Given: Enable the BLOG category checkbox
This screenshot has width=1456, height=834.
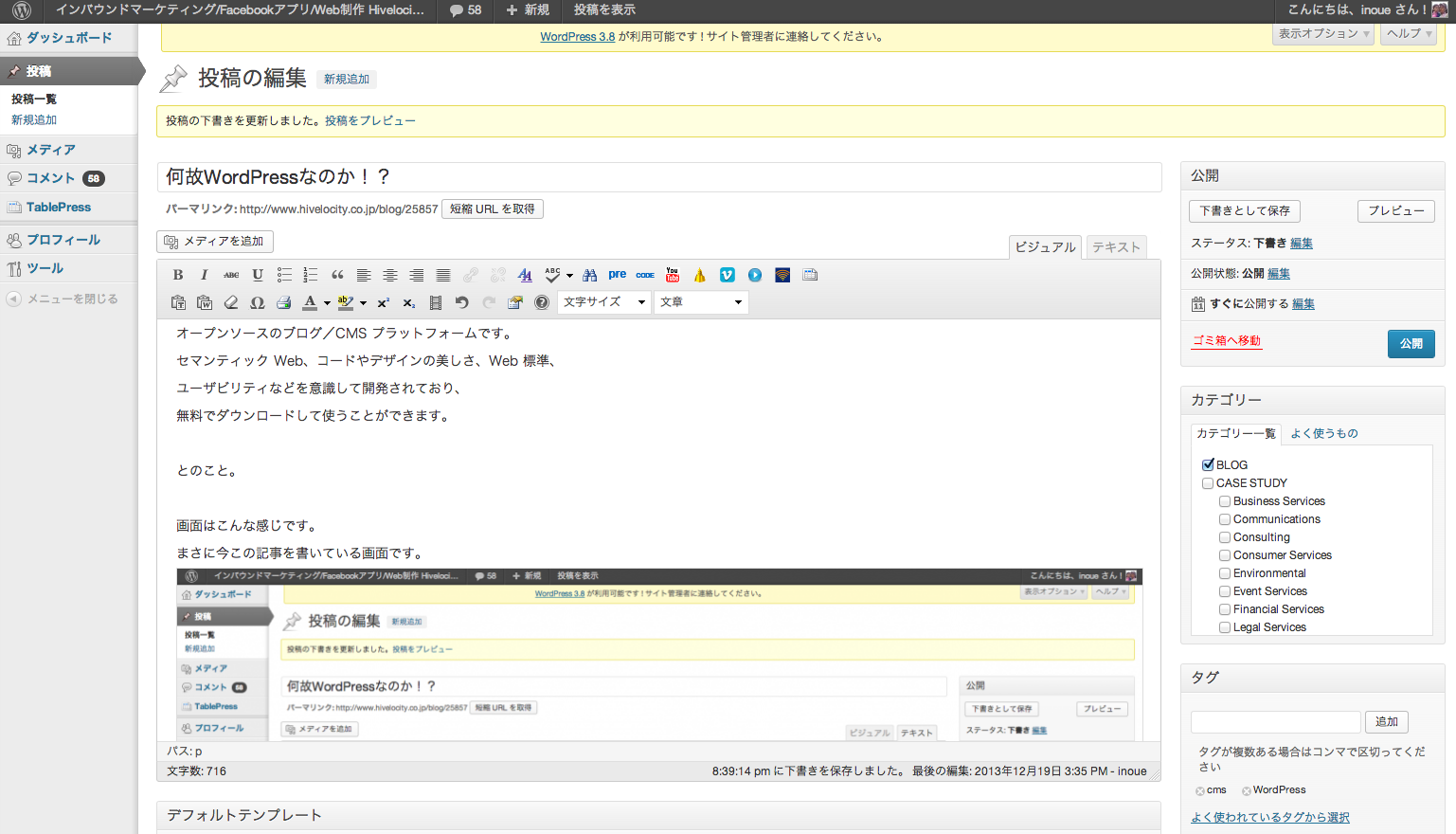Looking at the screenshot, I should [1208, 464].
